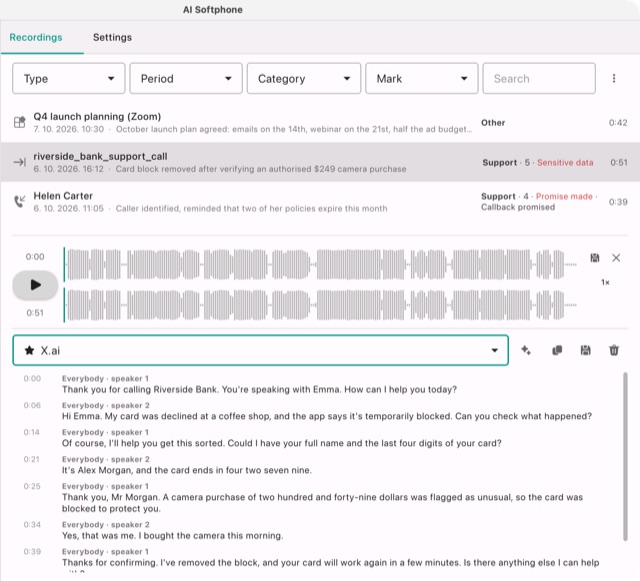Click the 0:39 duration of Helen Carter call
The height and width of the screenshot is (581, 640).
click(x=618, y=202)
